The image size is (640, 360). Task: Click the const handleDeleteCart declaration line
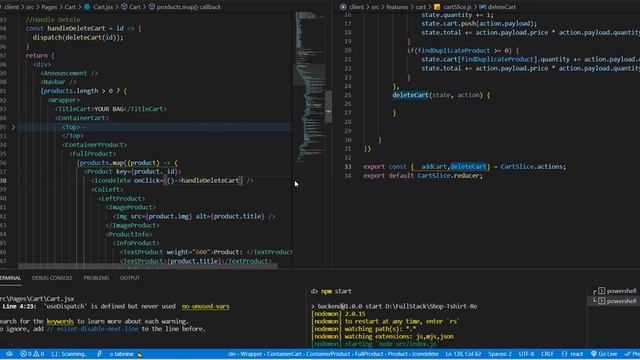click(x=83, y=29)
